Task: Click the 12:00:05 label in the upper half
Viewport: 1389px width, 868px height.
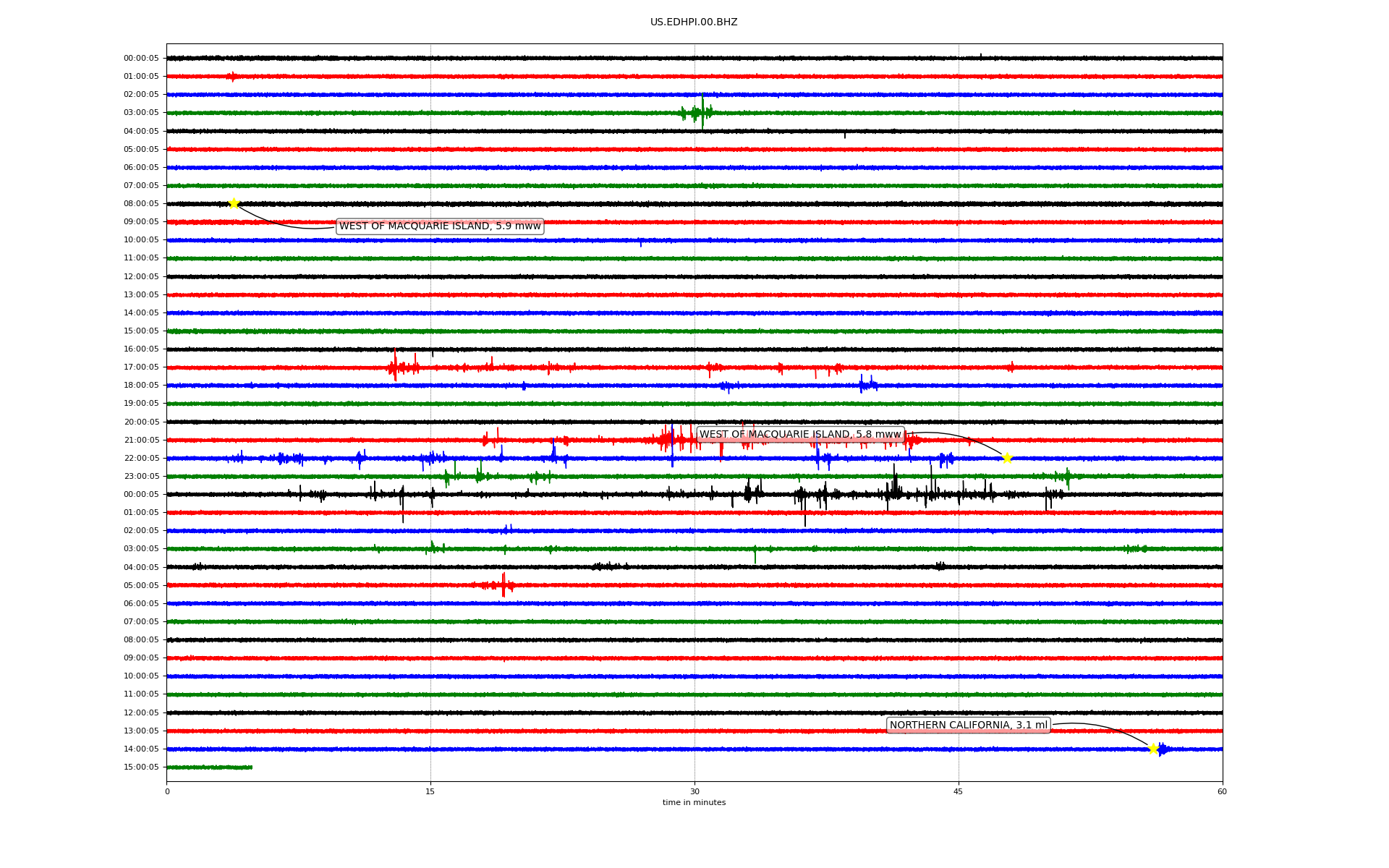Action: click(141, 276)
